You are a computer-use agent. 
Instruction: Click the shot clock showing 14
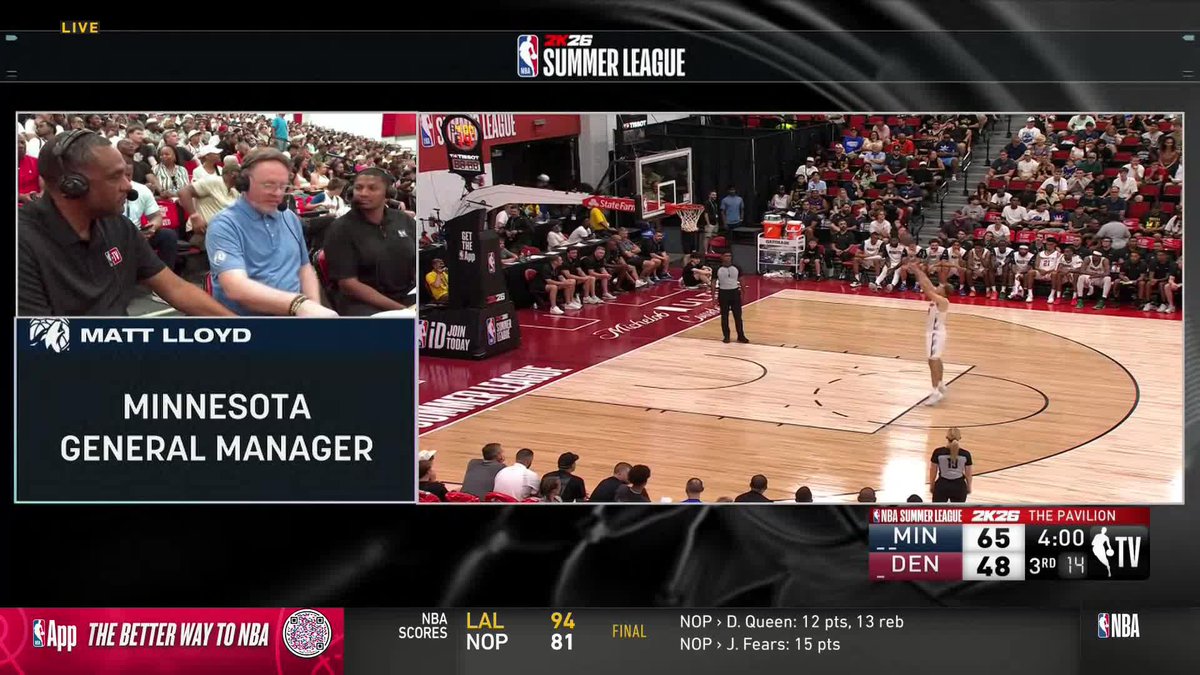pyautogui.click(x=1073, y=564)
